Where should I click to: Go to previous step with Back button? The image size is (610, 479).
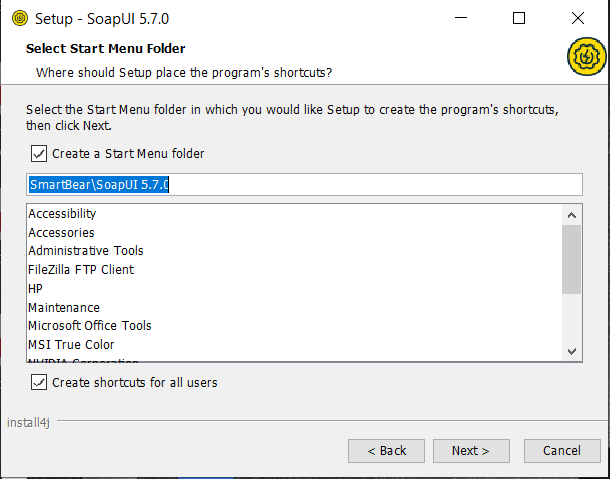click(386, 451)
